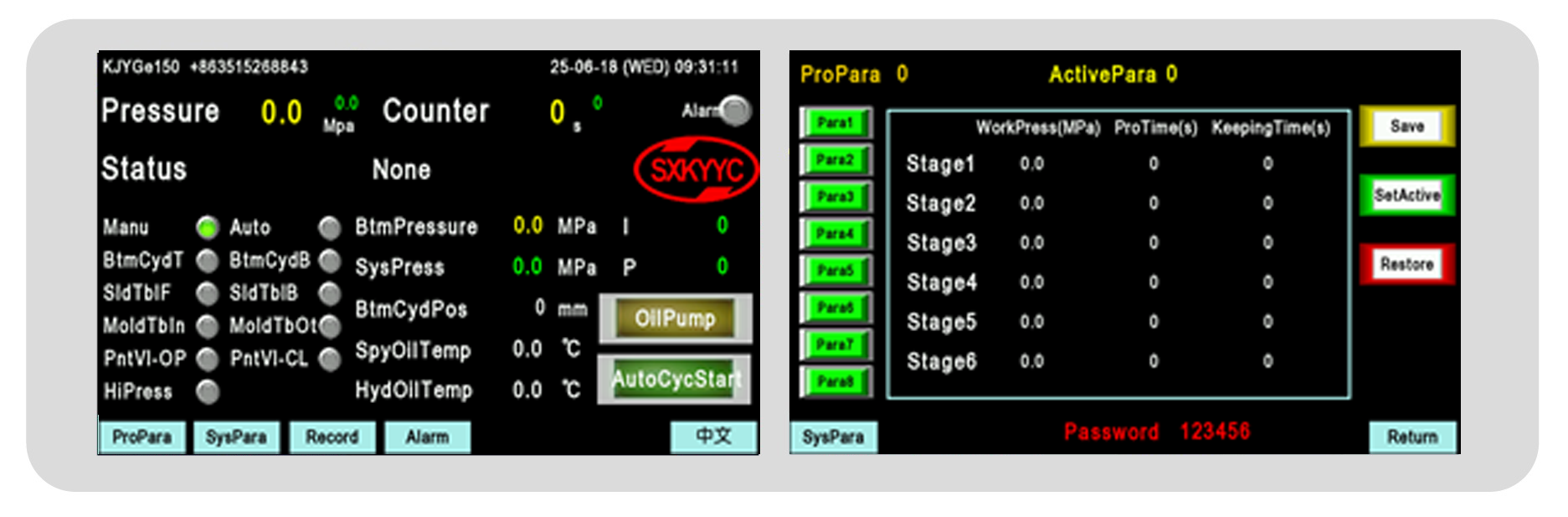Switch language with the 中文 button

713,437
